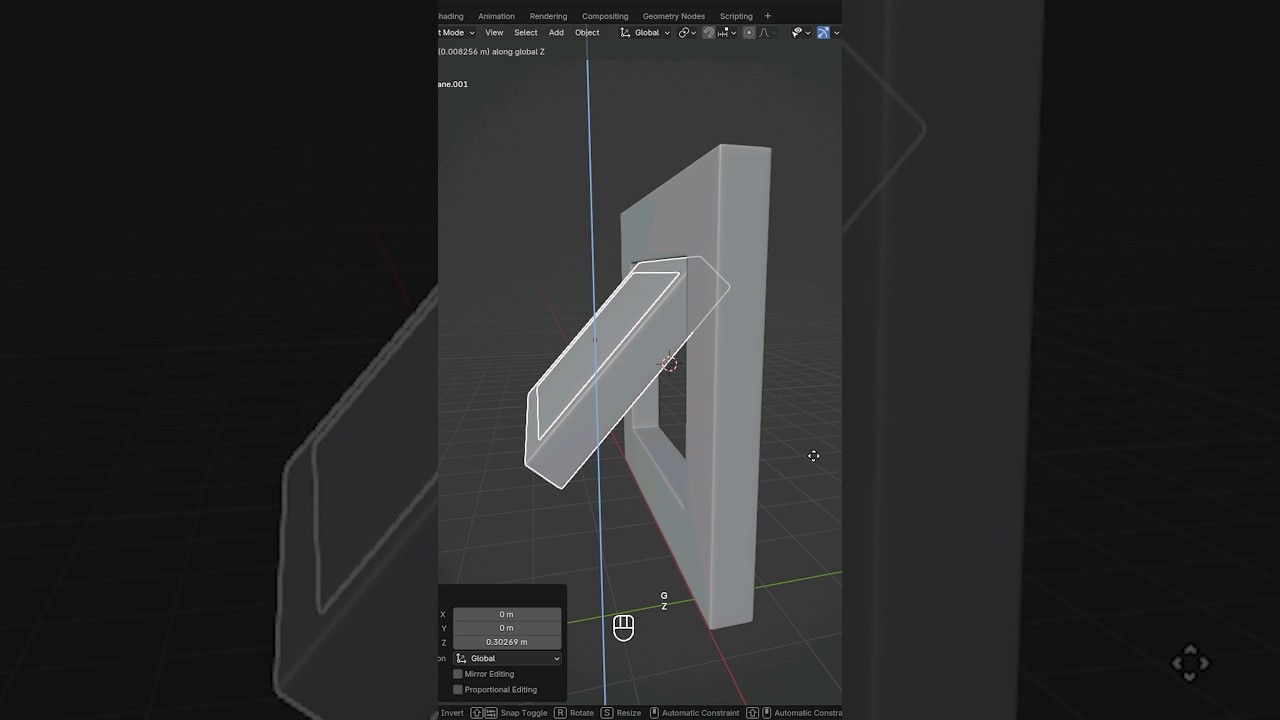
Task: Click the 3D cursor in viewport
Action: tap(669, 363)
